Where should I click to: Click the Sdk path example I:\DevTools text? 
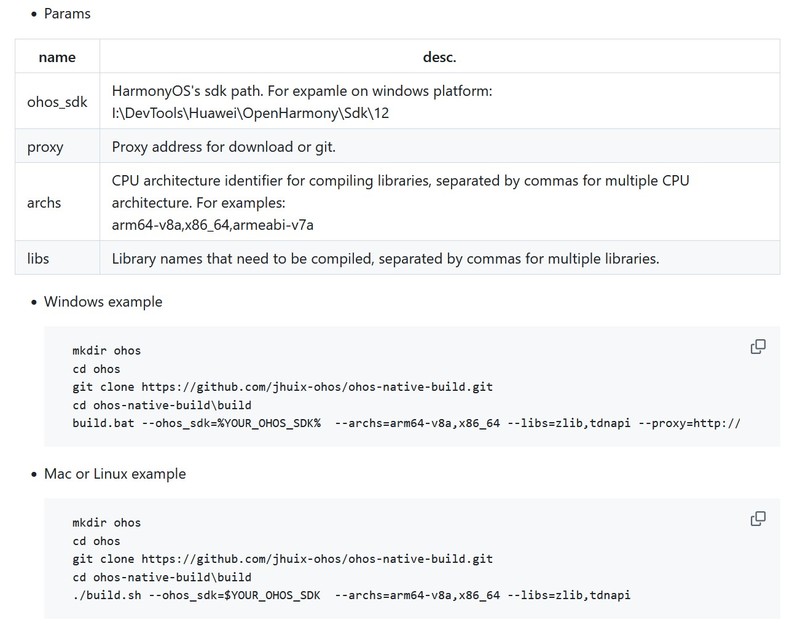(x=250, y=113)
